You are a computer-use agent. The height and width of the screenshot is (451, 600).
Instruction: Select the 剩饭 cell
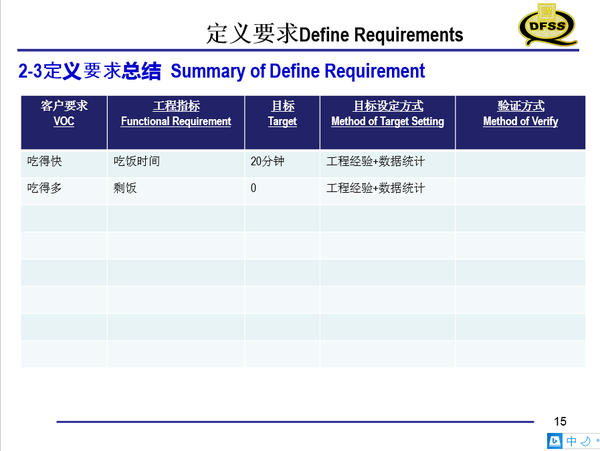pyautogui.click(x=176, y=190)
